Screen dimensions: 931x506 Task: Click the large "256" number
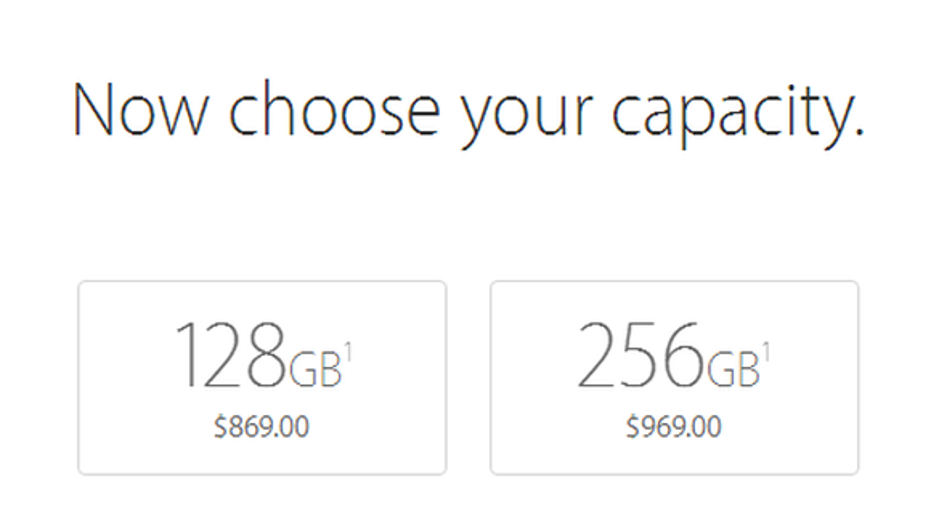click(641, 355)
